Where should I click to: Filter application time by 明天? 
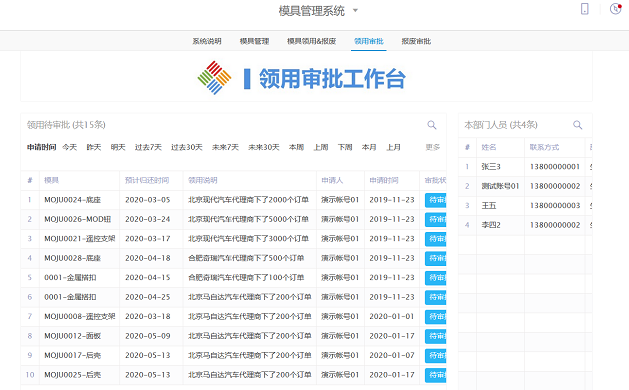click(x=118, y=147)
